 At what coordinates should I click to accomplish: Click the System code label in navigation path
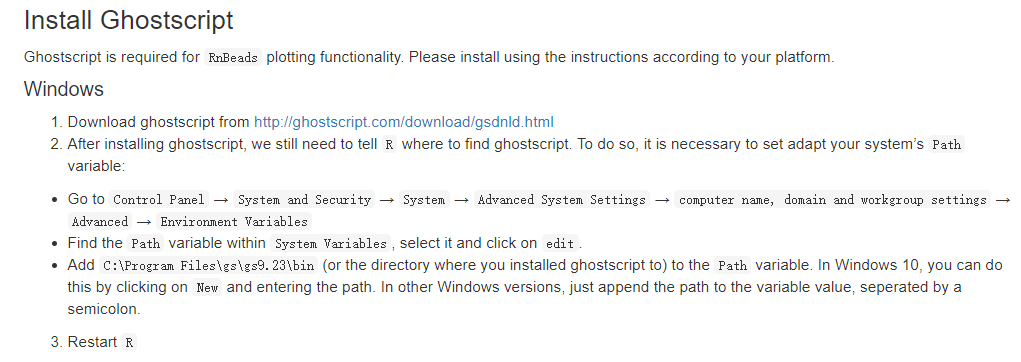(424, 200)
